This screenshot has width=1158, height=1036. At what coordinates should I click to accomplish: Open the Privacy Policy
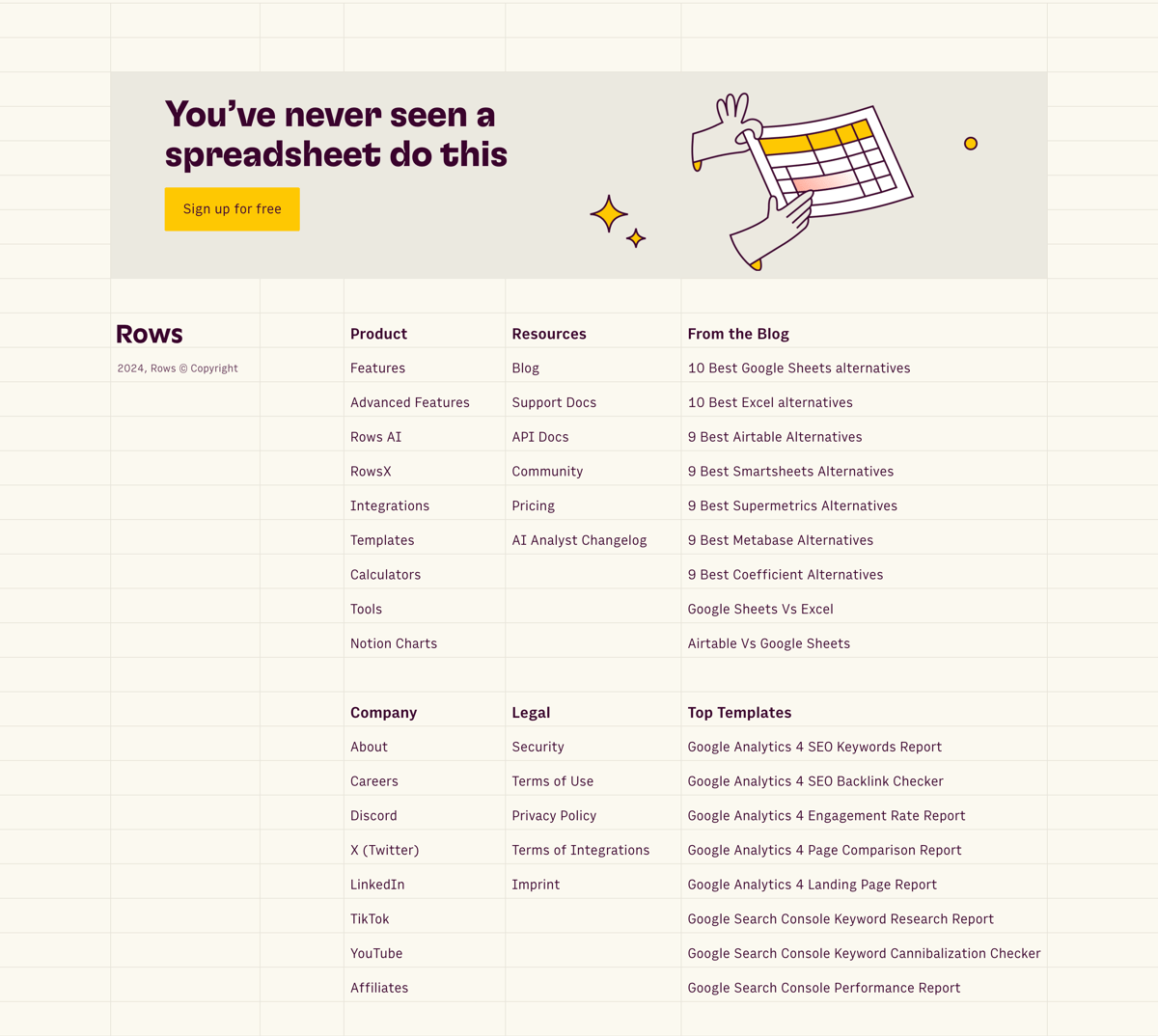point(554,815)
